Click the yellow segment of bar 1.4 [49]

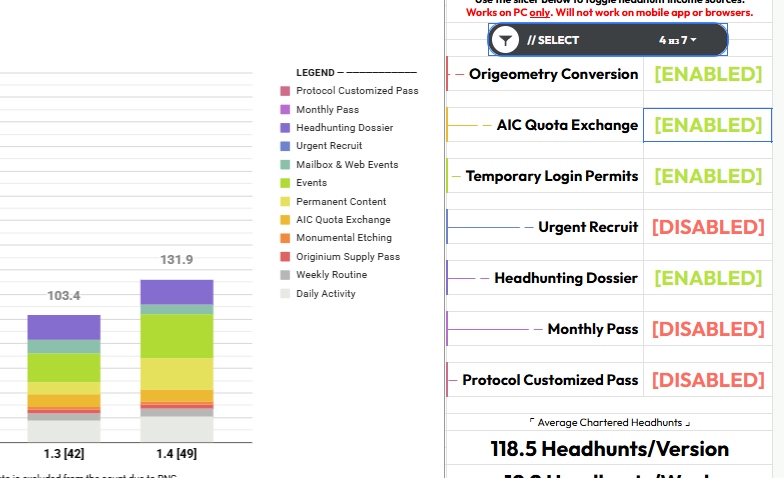tap(177, 374)
